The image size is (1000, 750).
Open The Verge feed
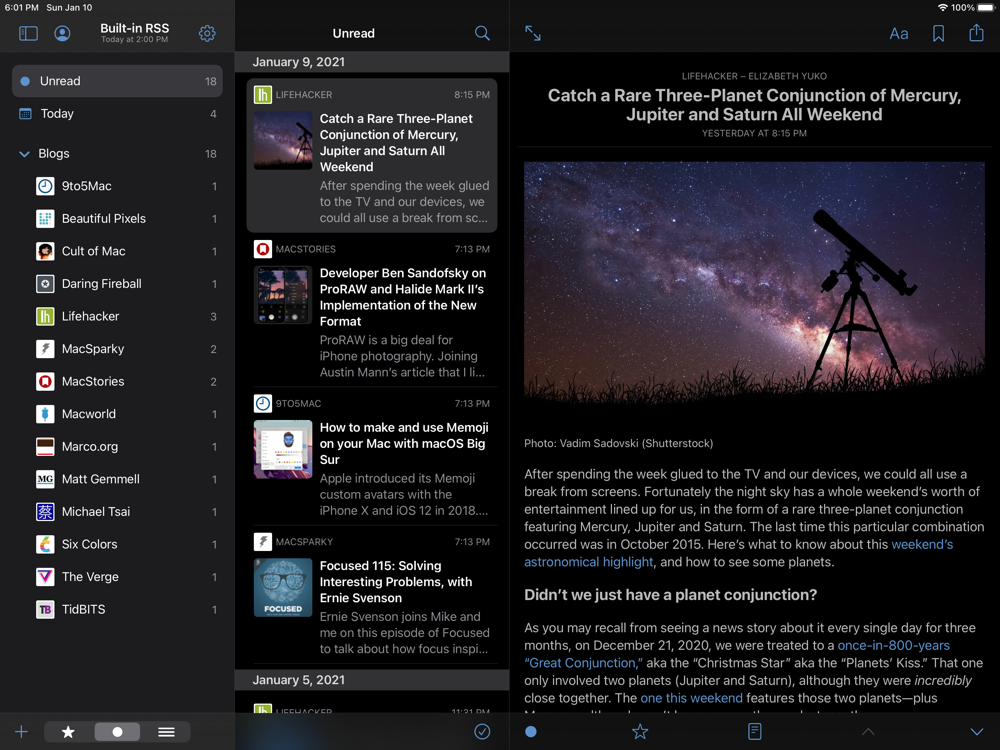(126, 577)
